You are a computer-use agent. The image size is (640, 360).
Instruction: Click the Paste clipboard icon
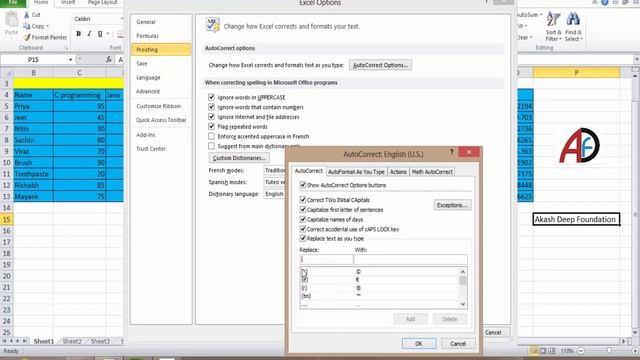tap(11, 19)
